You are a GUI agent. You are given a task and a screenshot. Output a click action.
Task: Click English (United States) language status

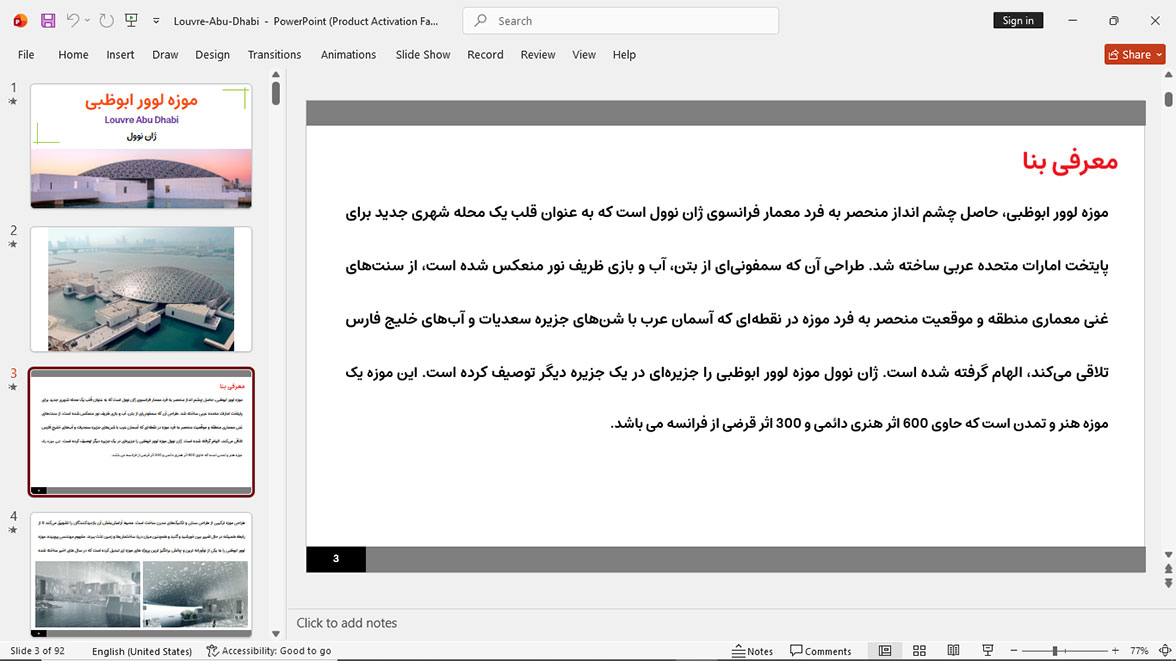point(142,650)
